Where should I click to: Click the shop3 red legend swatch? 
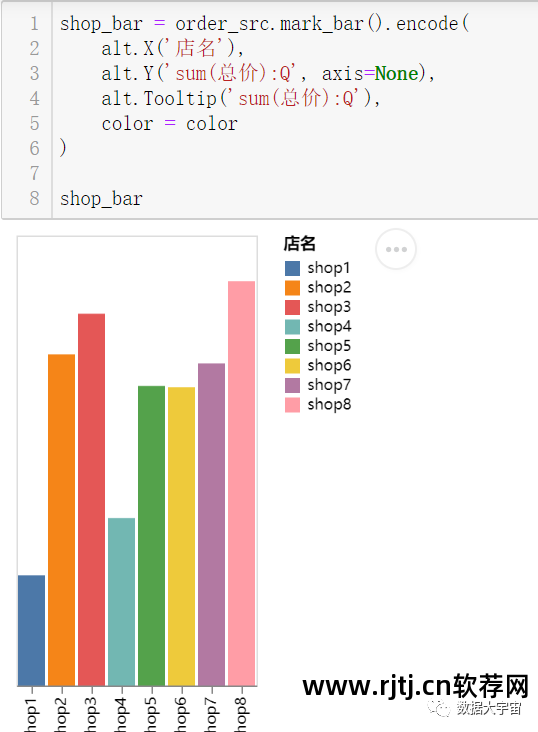pos(292,307)
